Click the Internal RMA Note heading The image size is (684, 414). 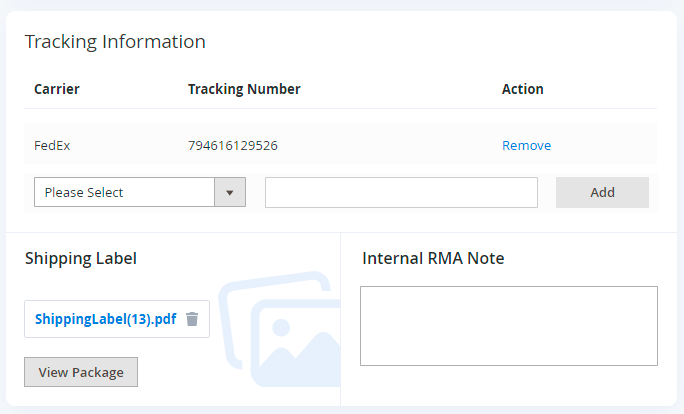click(x=433, y=258)
